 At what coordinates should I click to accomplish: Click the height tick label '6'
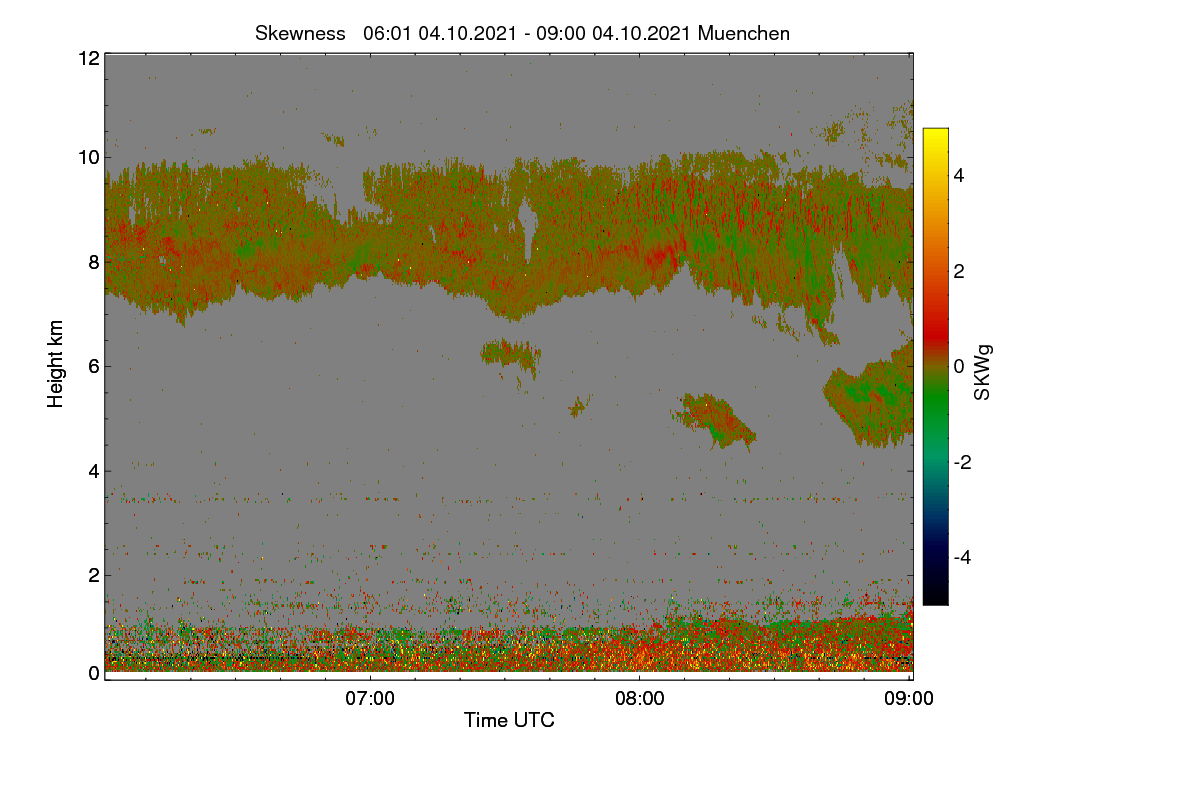(x=93, y=366)
